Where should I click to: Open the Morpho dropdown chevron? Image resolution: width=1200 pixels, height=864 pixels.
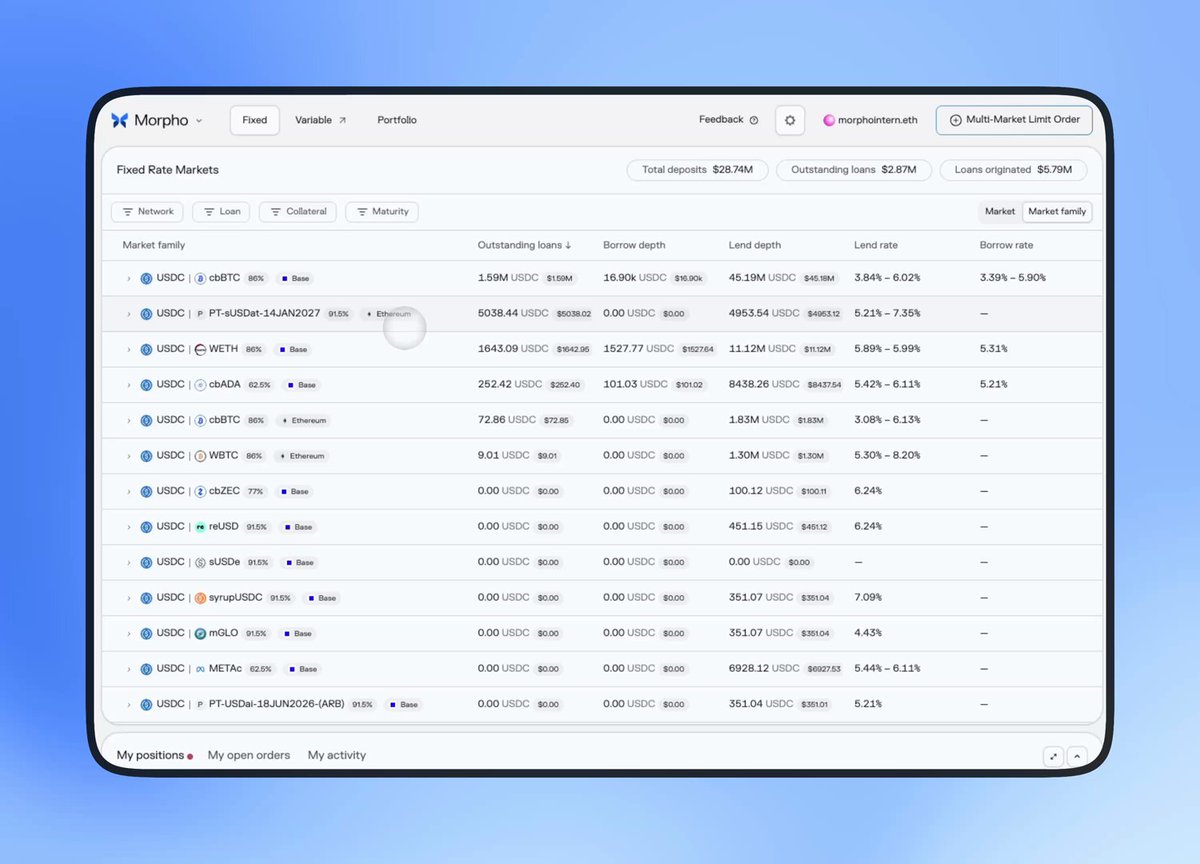point(198,121)
